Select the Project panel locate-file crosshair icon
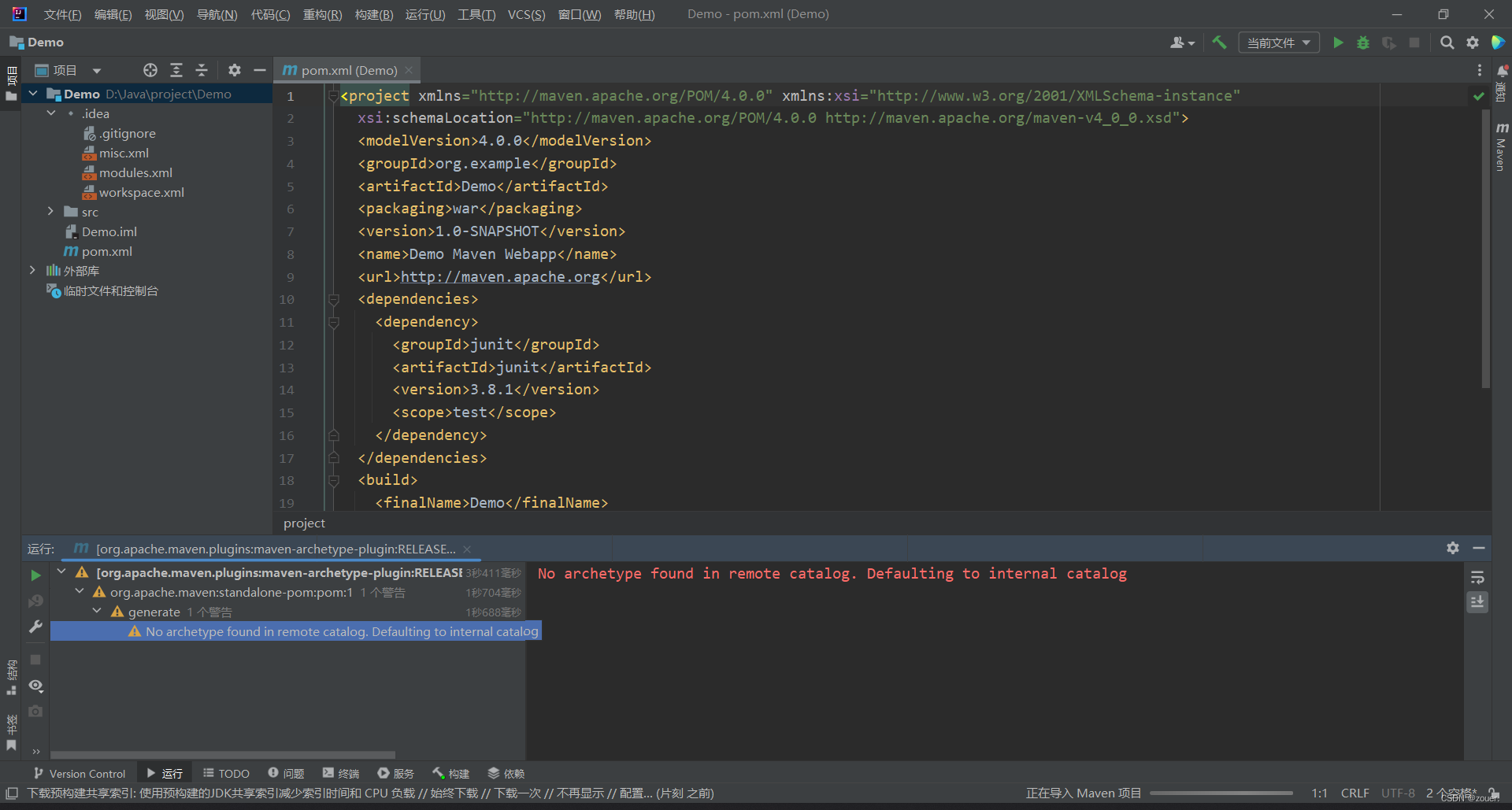This screenshot has height=810, width=1512. 150,70
